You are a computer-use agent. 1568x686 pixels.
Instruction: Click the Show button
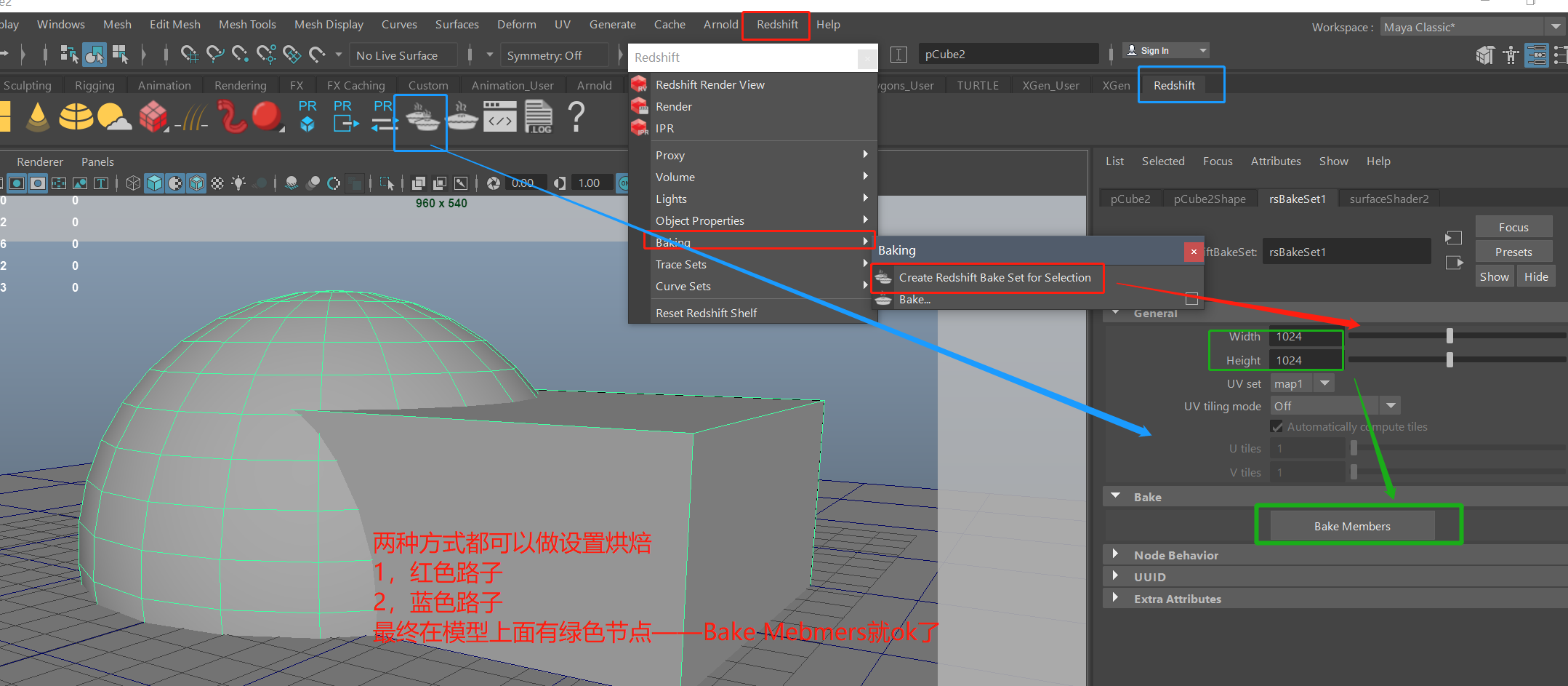pyautogui.click(x=1494, y=277)
